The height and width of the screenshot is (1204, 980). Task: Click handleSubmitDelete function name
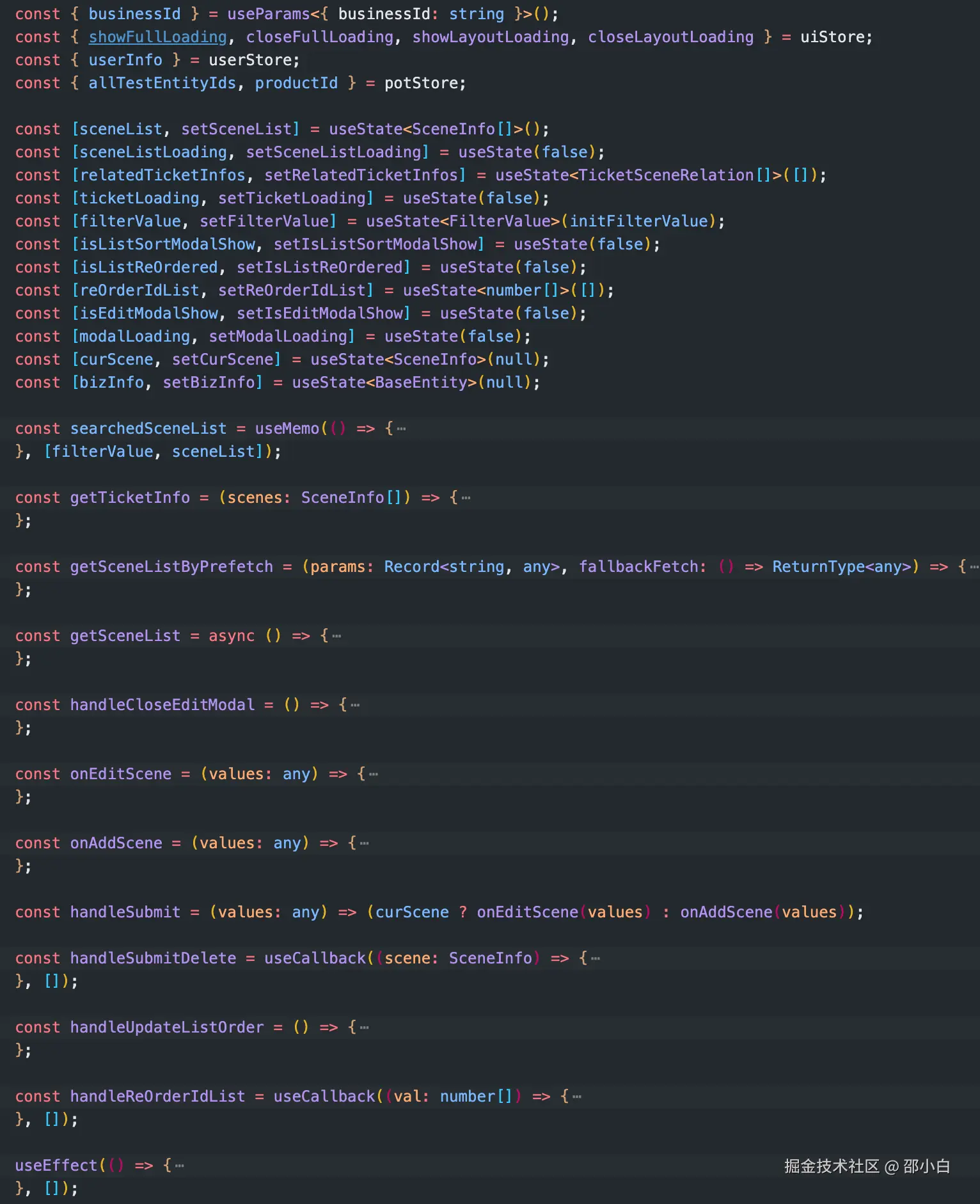click(x=153, y=958)
